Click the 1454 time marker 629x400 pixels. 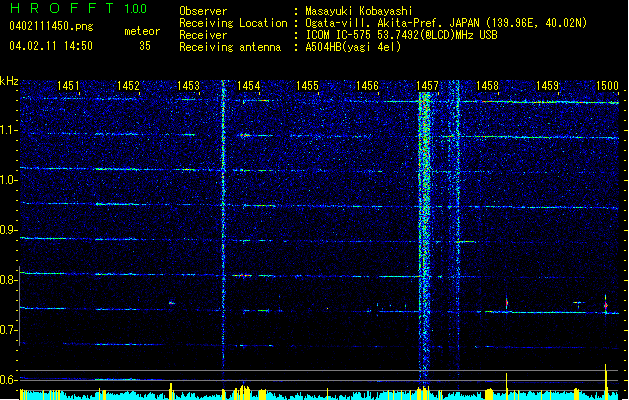click(248, 85)
